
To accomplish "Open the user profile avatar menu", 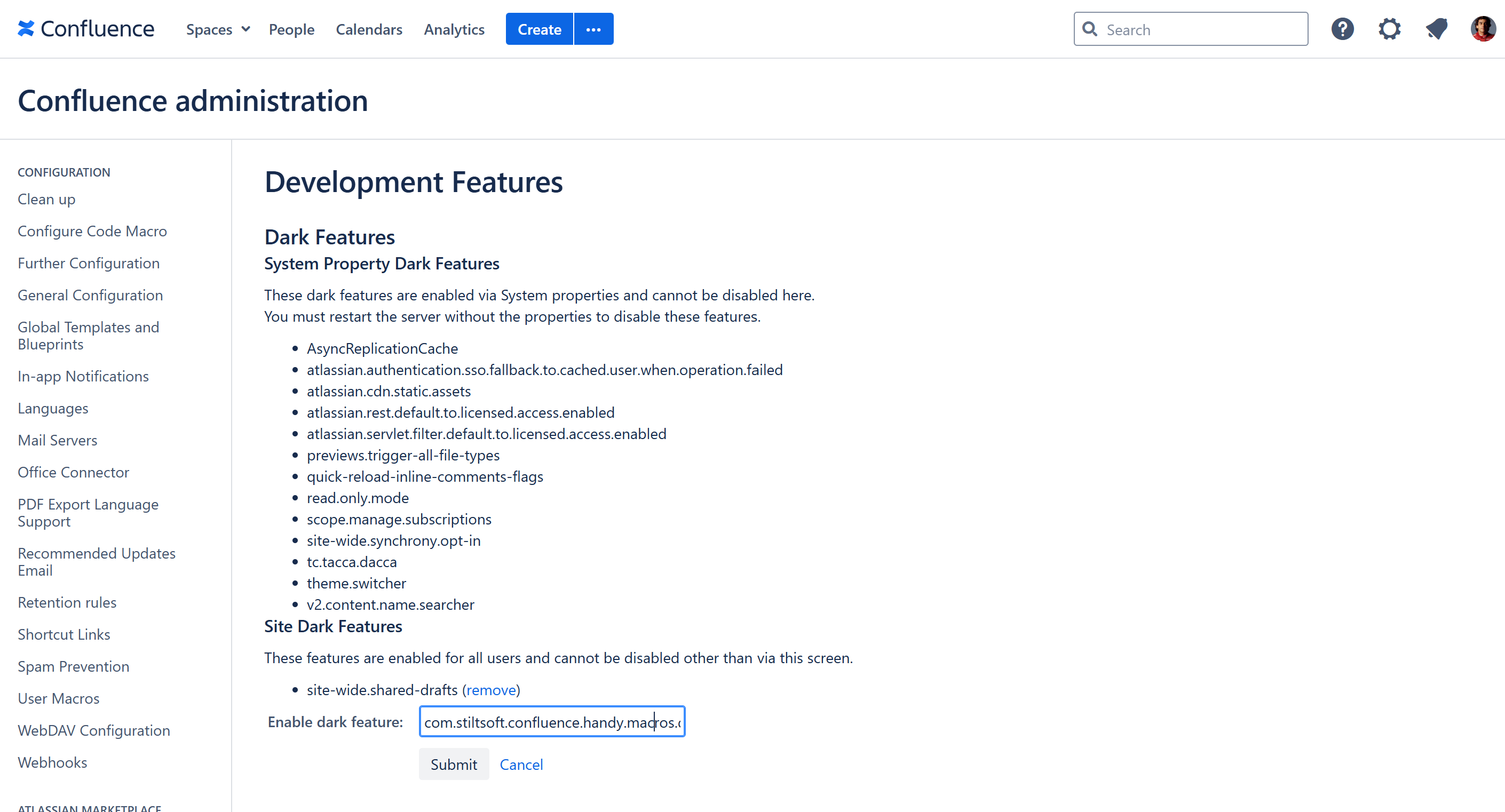I will point(1482,29).
